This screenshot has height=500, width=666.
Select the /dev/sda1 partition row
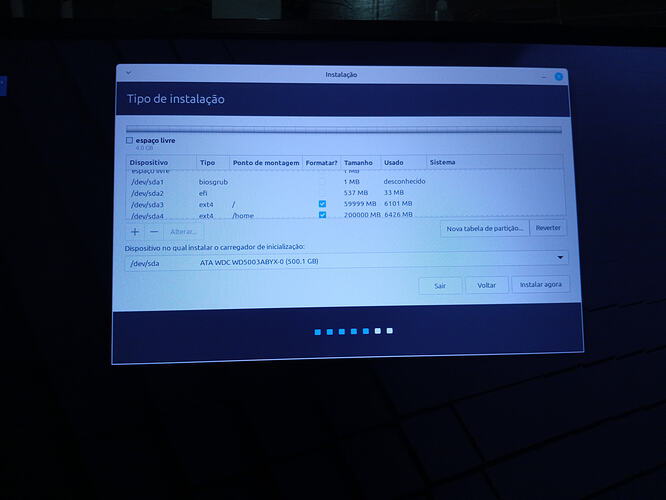[x=346, y=182]
